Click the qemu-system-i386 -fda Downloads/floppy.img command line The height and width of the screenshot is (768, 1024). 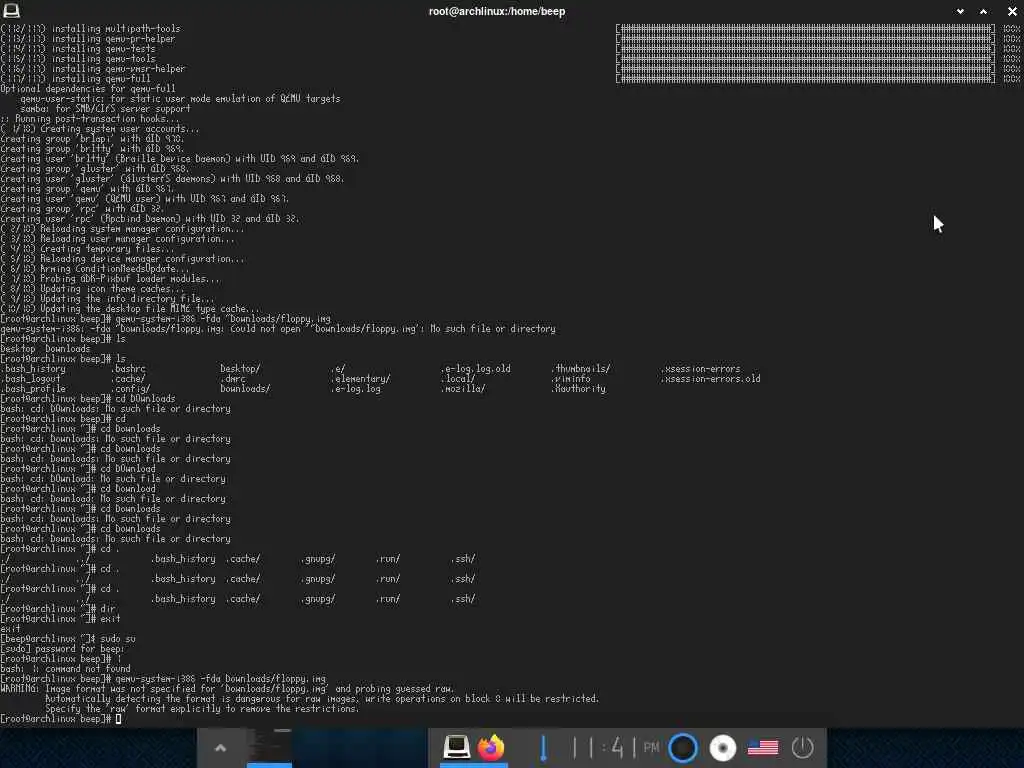point(163,679)
